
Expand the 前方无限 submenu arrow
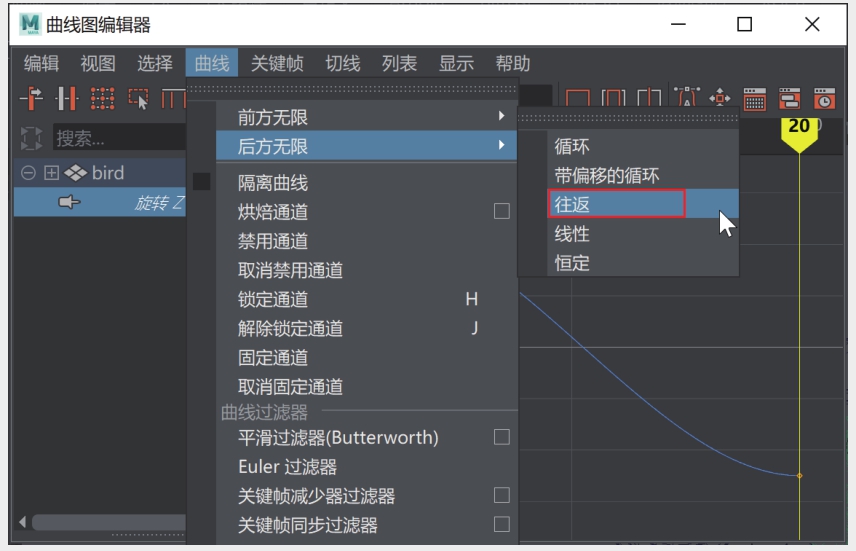(x=501, y=116)
